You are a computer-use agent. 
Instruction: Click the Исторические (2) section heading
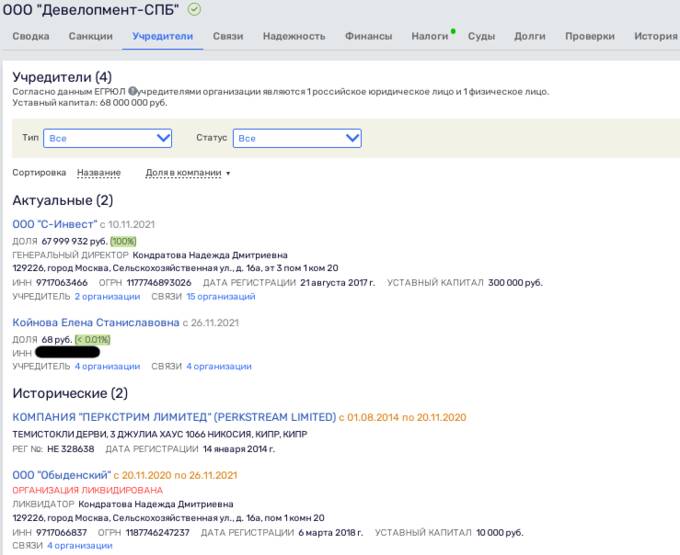[70, 393]
